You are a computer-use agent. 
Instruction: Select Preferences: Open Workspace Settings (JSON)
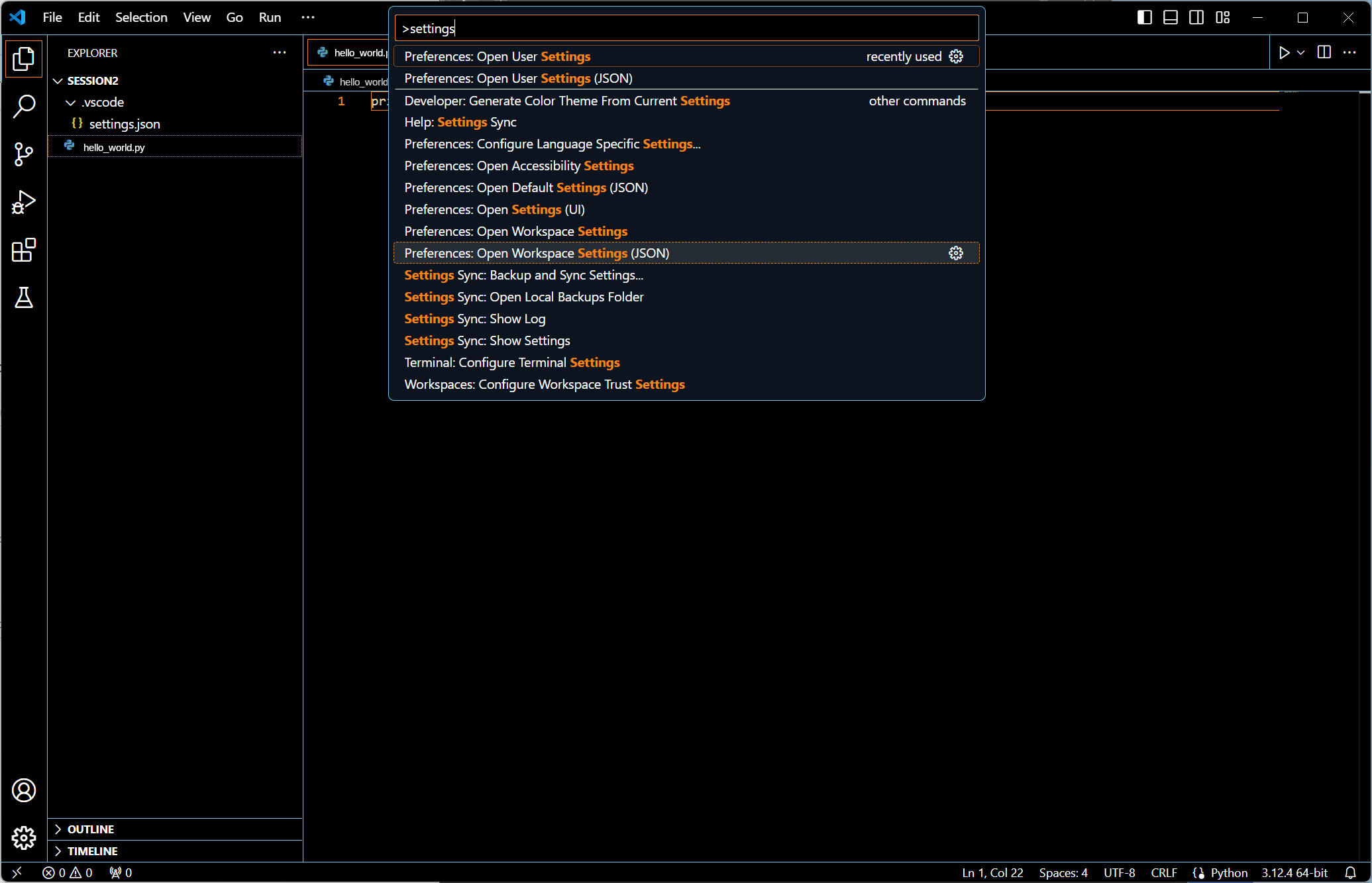coord(537,253)
